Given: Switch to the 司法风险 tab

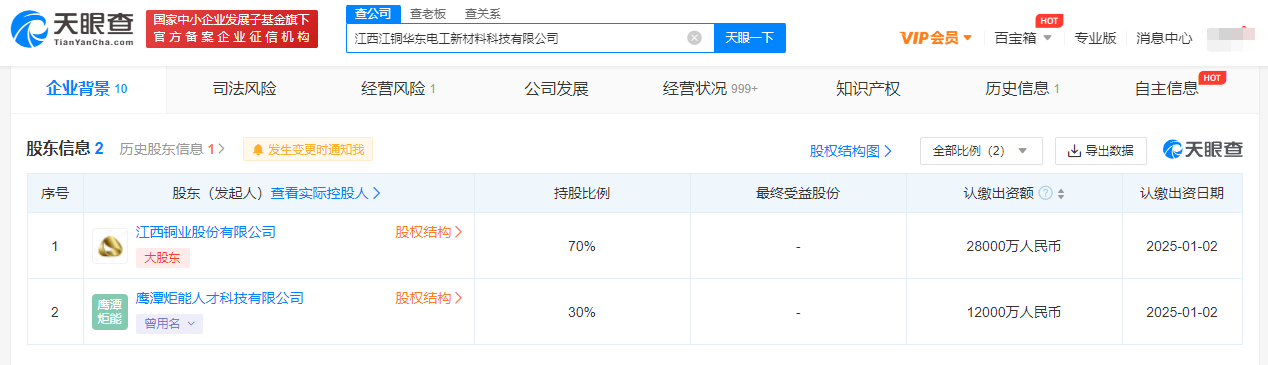Looking at the screenshot, I should 244,89.
